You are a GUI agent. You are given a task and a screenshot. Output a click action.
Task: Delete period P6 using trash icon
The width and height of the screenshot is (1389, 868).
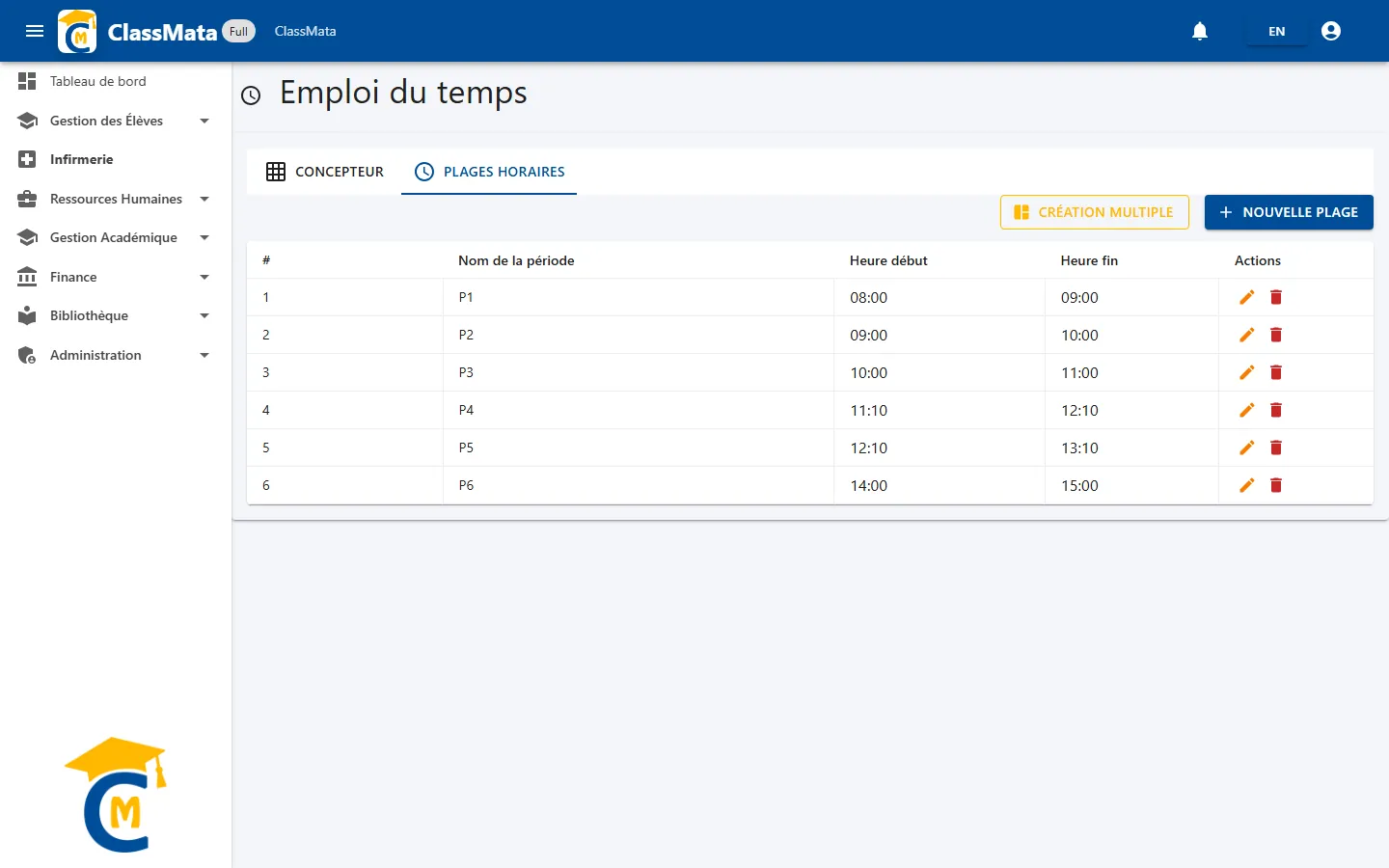1276,485
